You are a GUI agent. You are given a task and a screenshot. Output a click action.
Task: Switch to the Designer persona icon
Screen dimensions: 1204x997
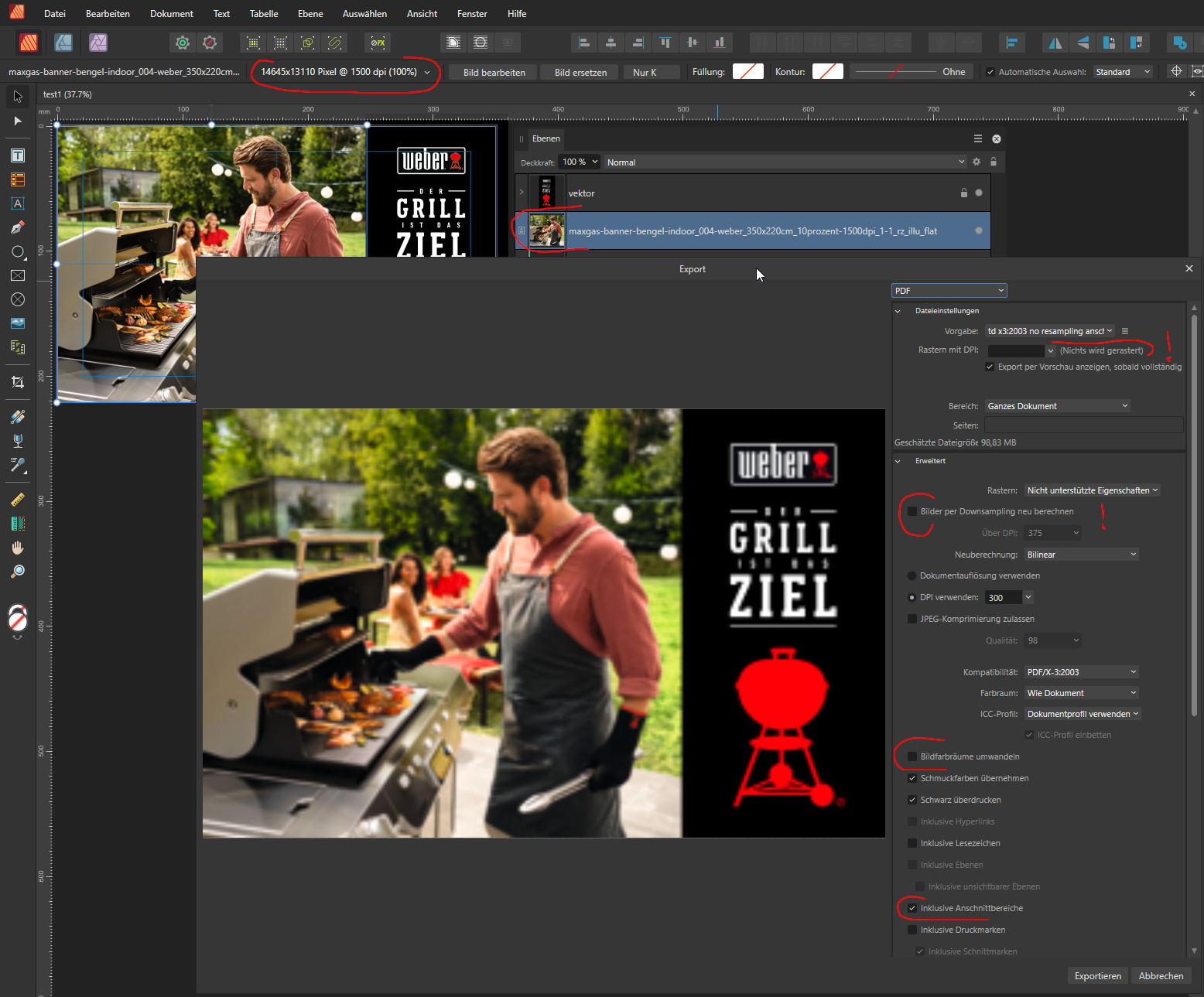coord(63,43)
